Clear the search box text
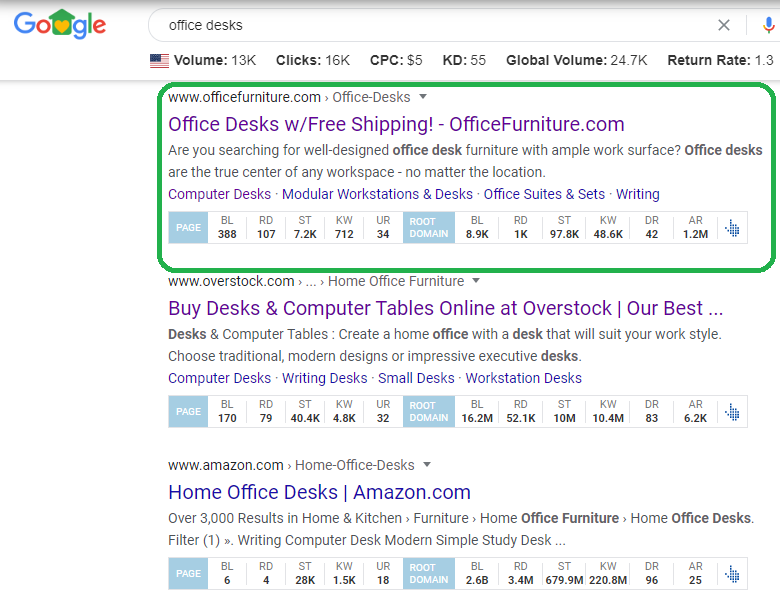 724,25
